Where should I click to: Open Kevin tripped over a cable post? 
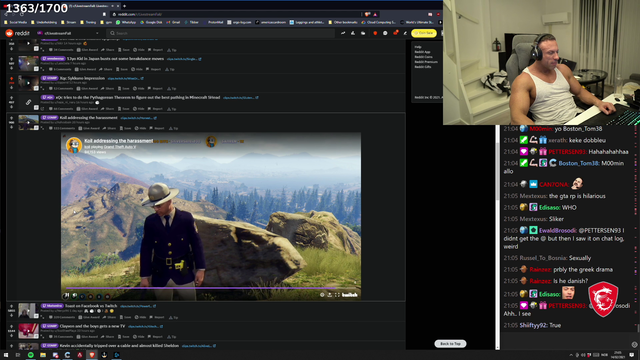point(119,346)
